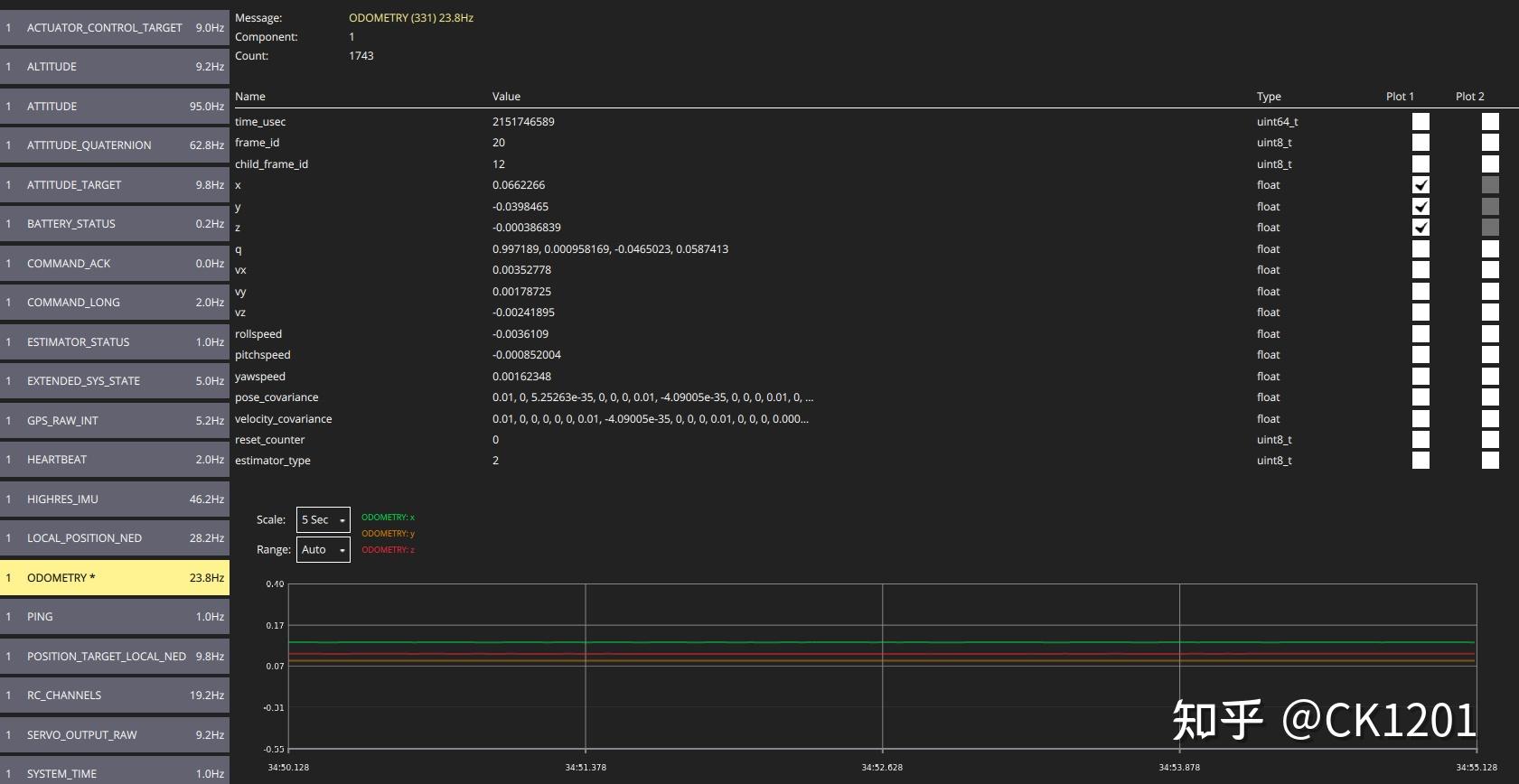Enable Plot 1 for rollspeed field
The image size is (1519, 784).
click(x=1421, y=334)
